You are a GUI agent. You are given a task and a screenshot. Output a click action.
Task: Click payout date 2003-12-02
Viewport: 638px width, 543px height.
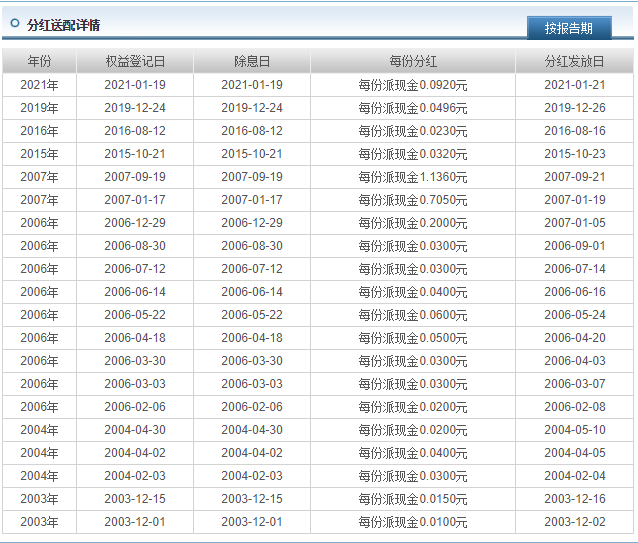(x=575, y=521)
